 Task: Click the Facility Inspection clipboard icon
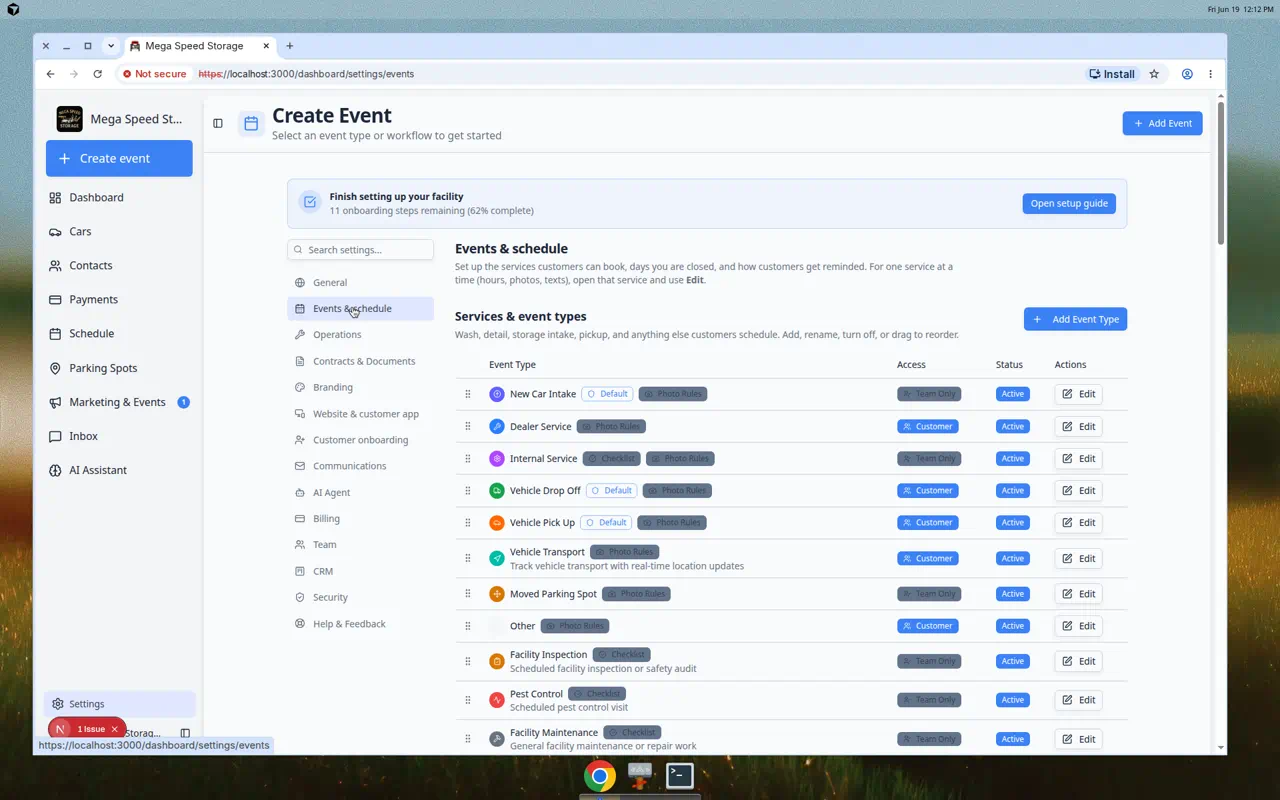coord(497,661)
